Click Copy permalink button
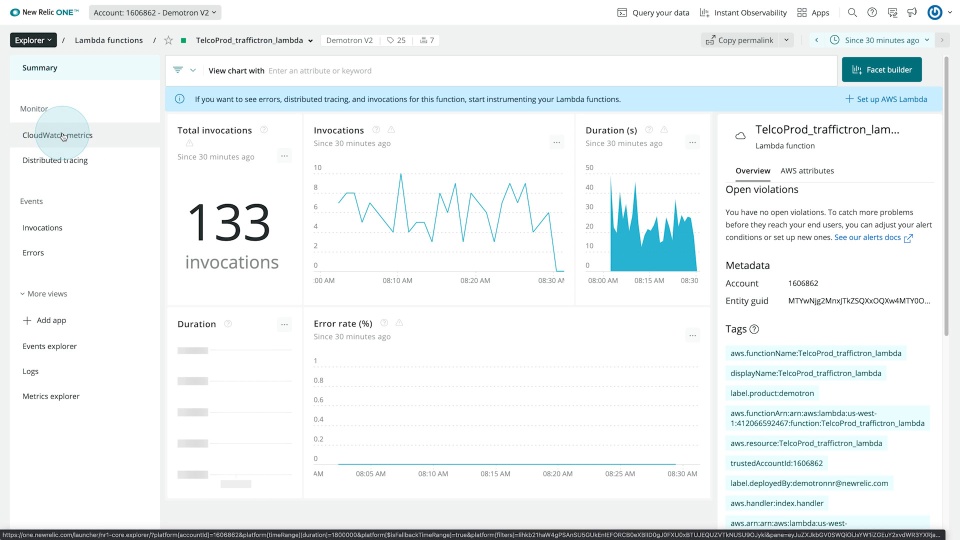The image size is (960, 540). [x=740, y=40]
